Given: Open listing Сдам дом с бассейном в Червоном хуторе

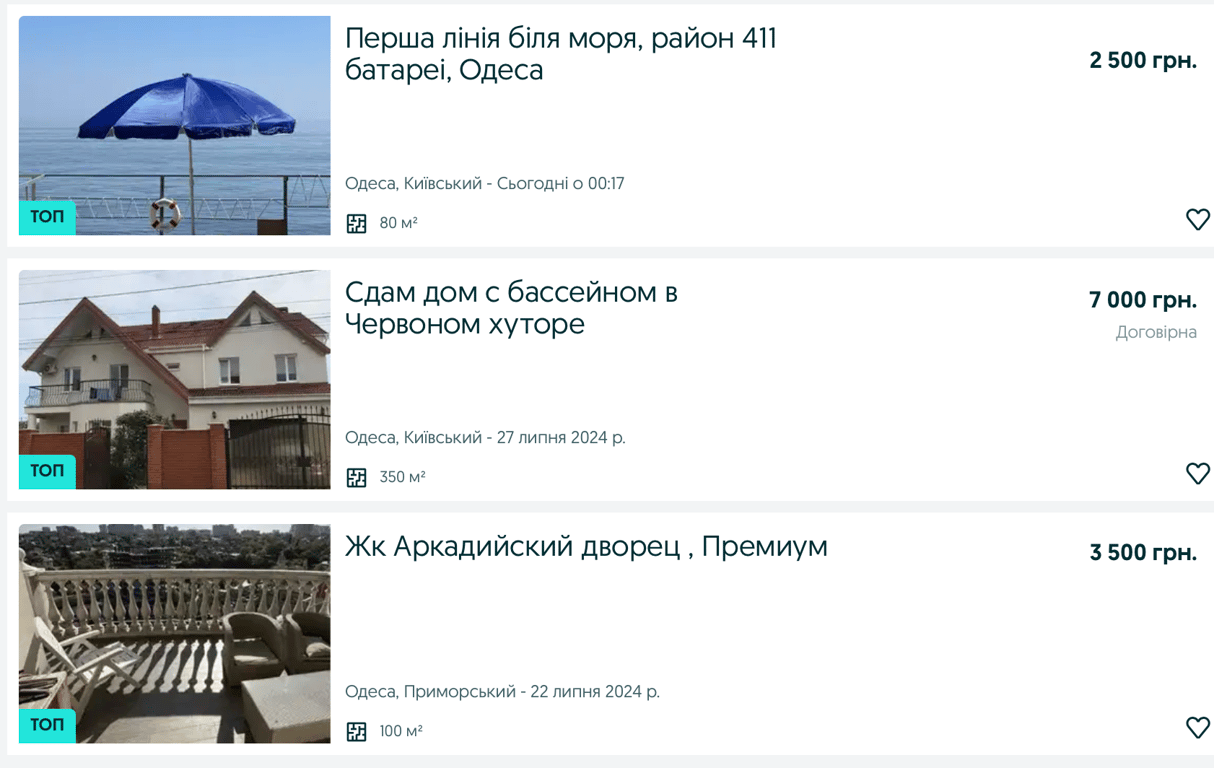Looking at the screenshot, I should click(512, 307).
